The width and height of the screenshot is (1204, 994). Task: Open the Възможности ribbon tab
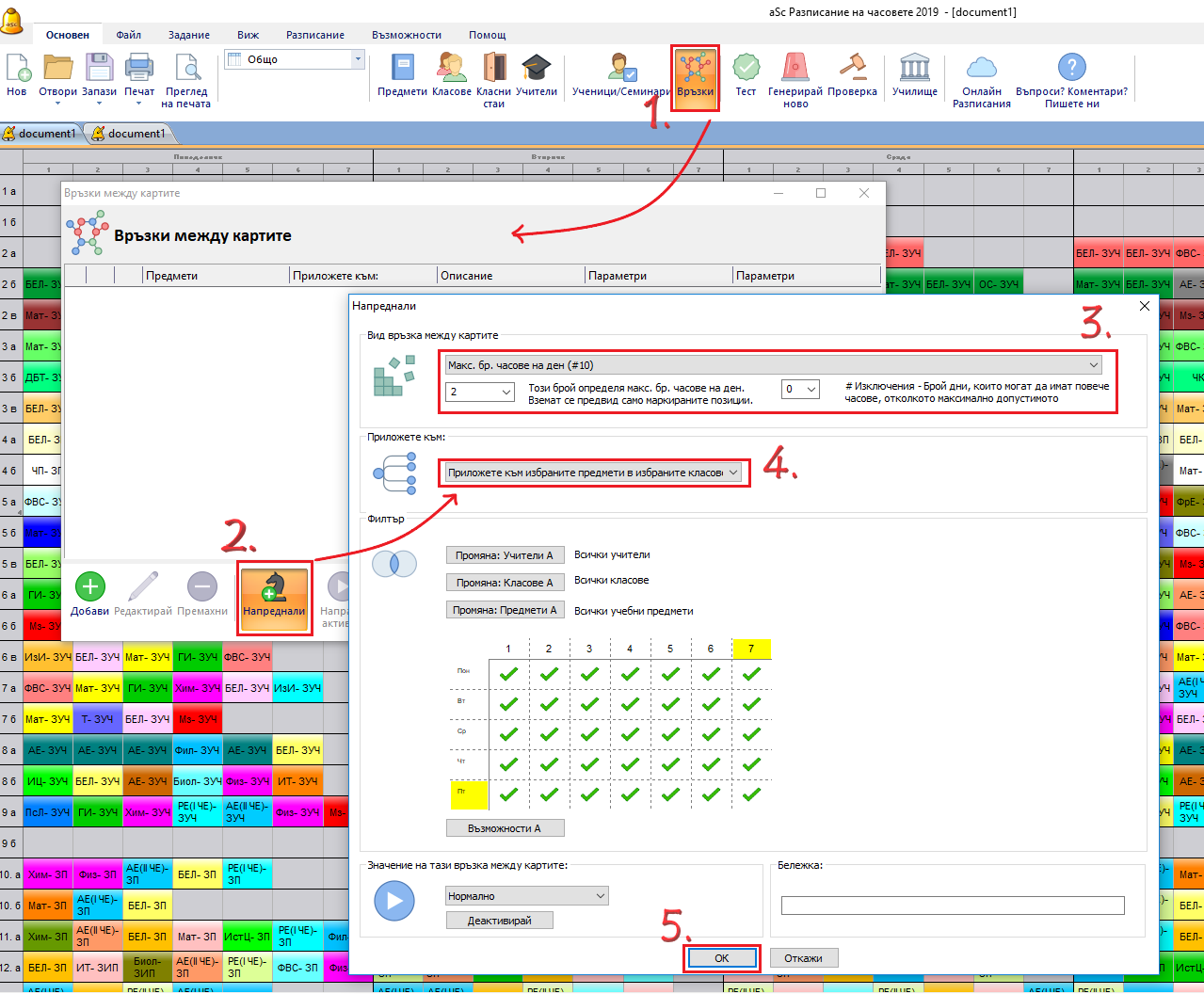pyautogui.click(x=406, y=35)
